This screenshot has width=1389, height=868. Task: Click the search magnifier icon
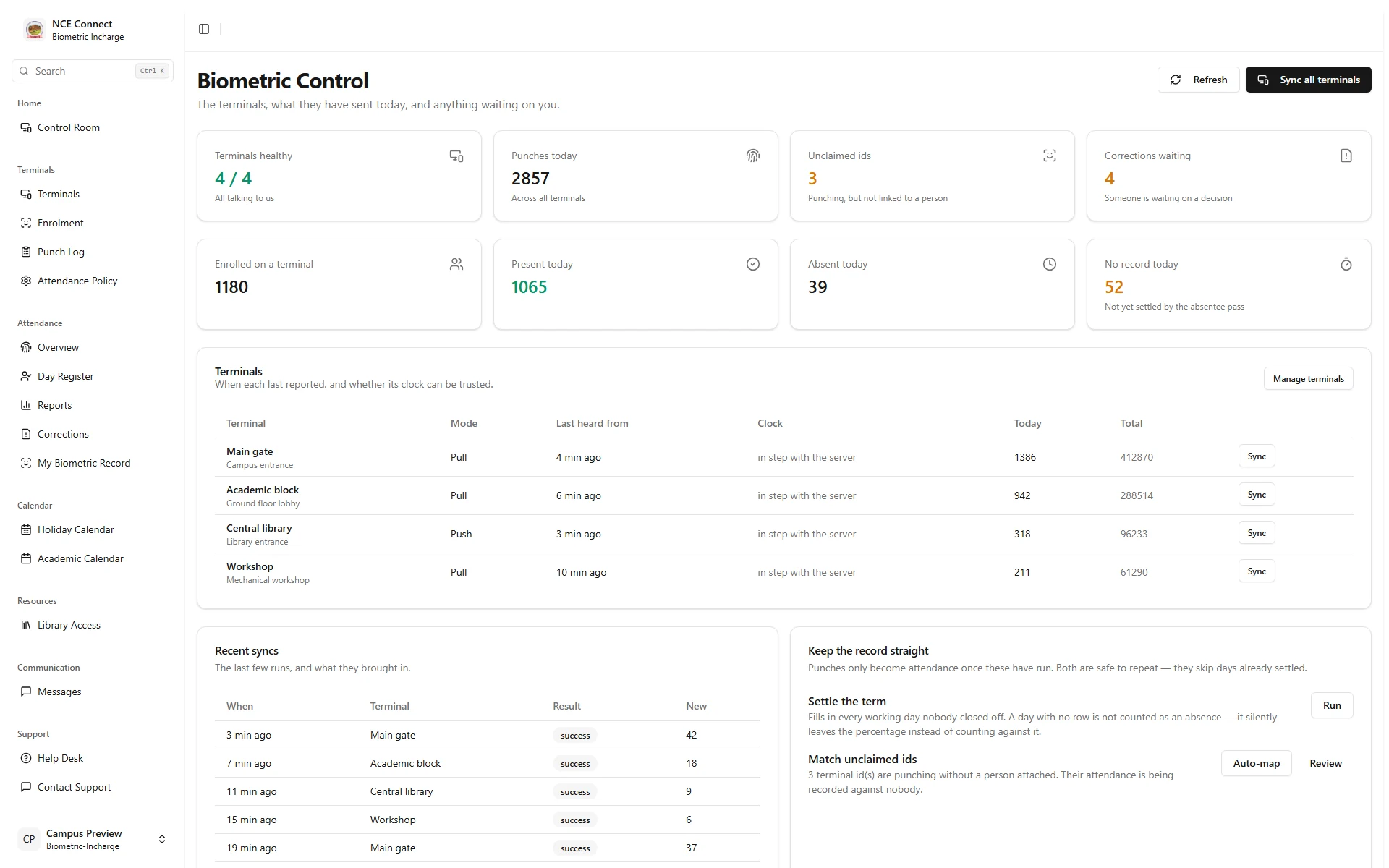coord(24,71)
